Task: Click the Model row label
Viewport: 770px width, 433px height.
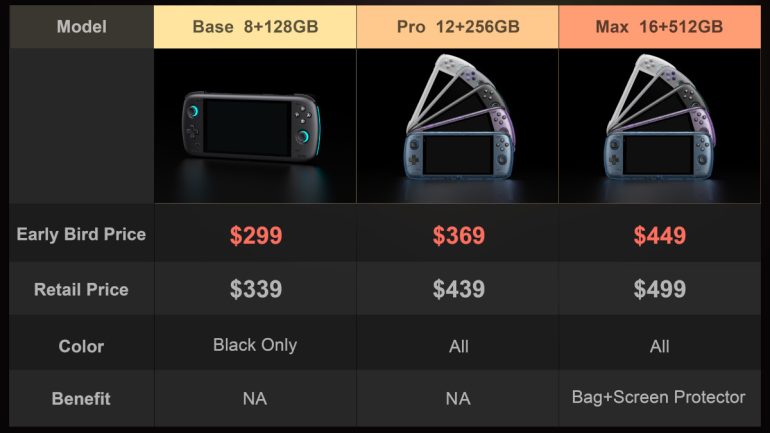Action: [81, 27]
